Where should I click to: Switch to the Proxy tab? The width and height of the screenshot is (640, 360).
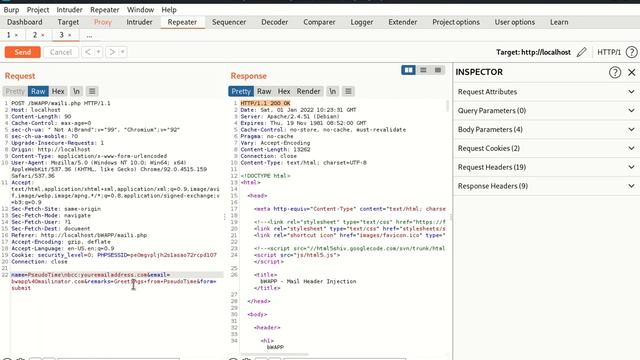click(x=103, y=22)
